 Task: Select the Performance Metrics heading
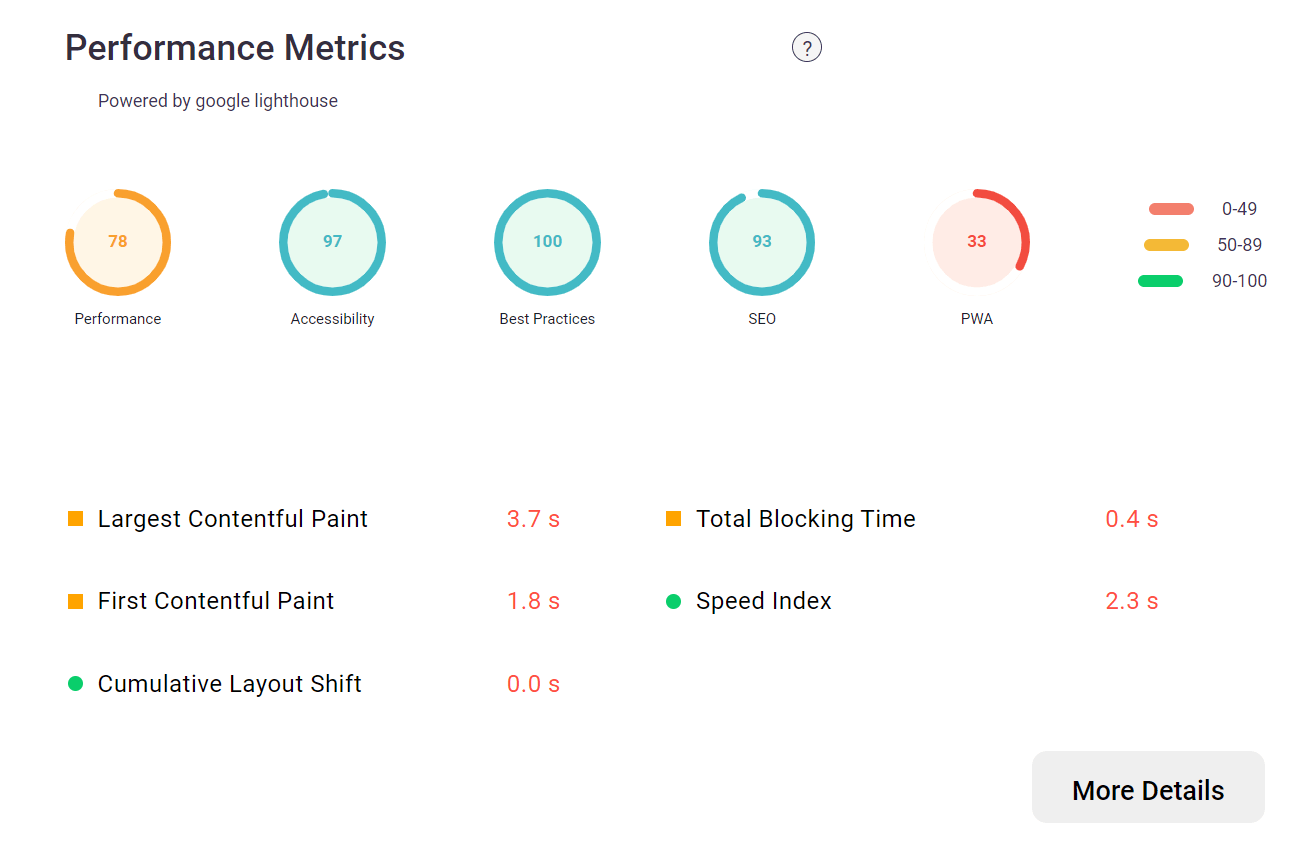pyautogui.click(x=235, y=47)
